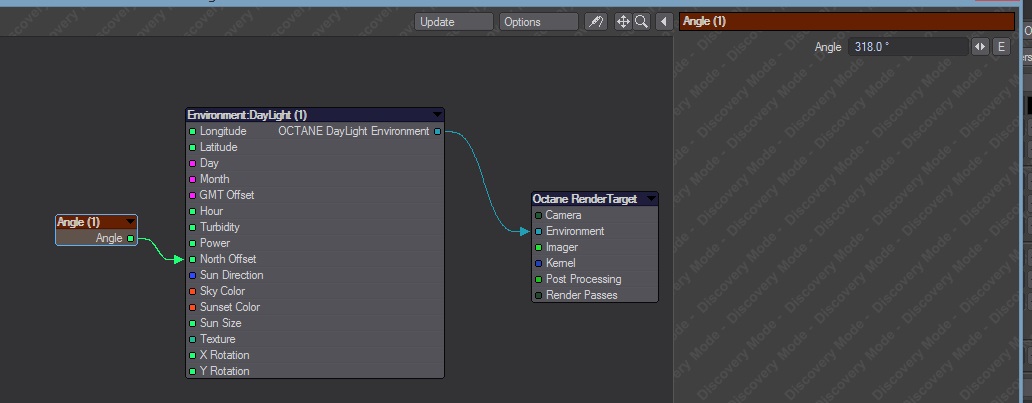Select the Environment:DayLight (1) node title

click(x=247, y=115)
